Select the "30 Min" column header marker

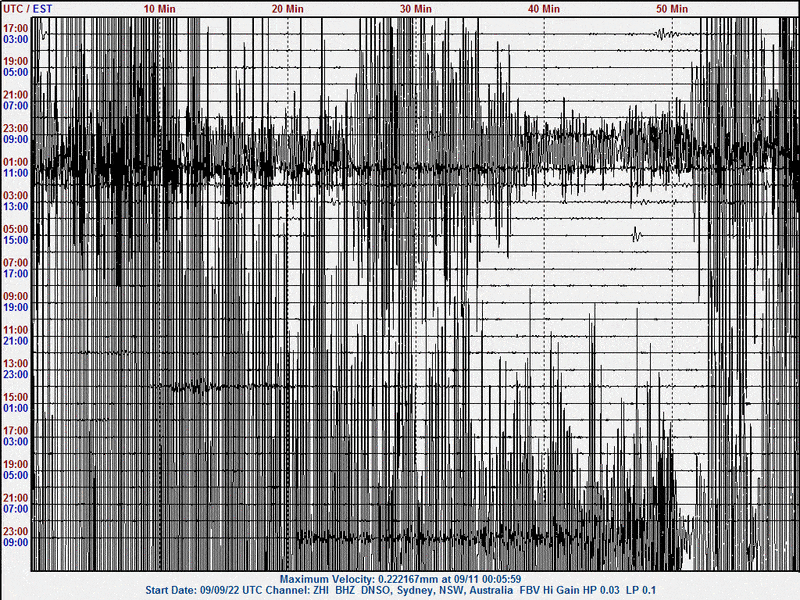[x=416, y=8]
